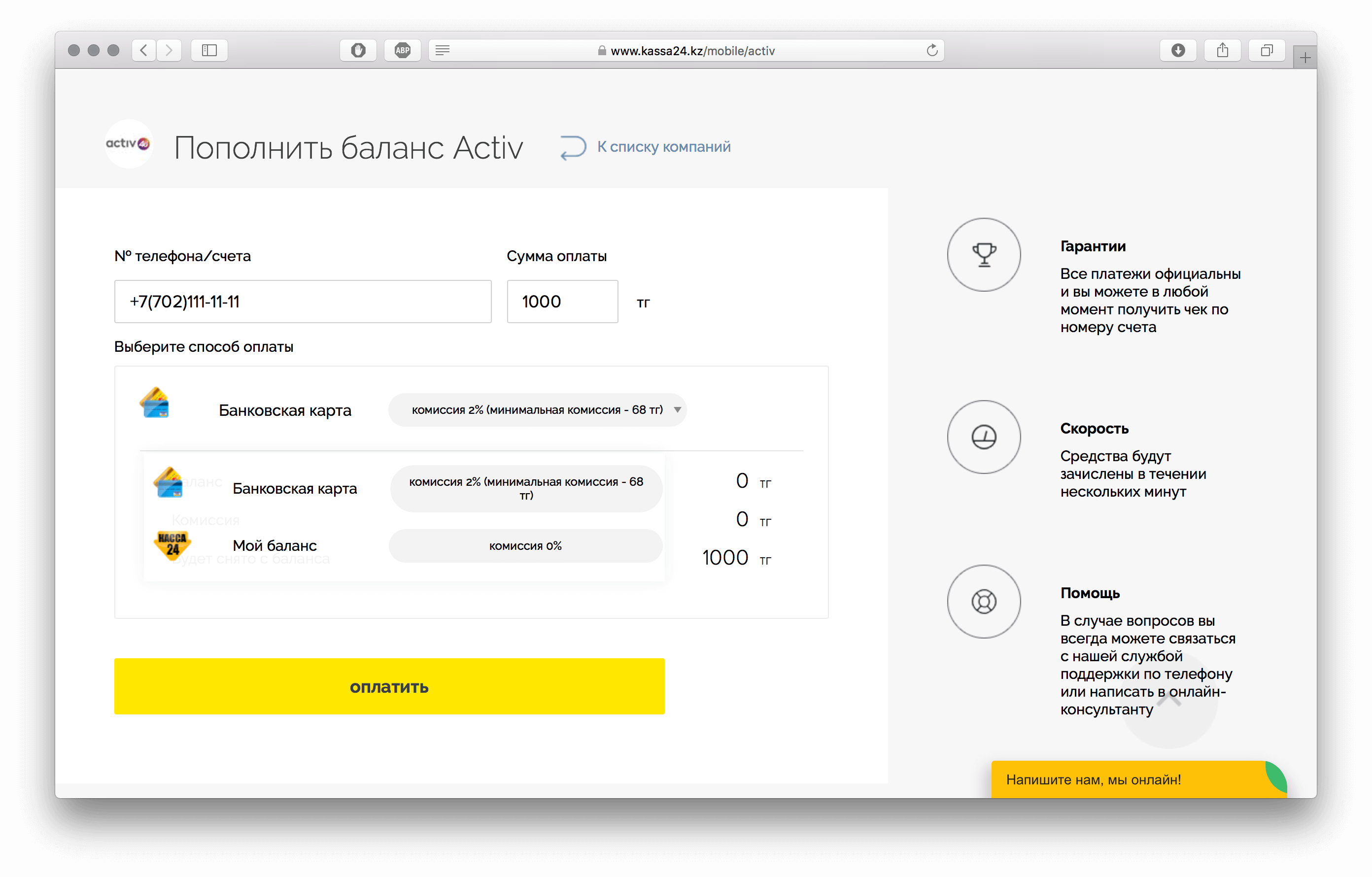The height and width of the screenshot is (877, 1372).
Task: Toggle the Safari sidebar button
Action: point(209,50)
